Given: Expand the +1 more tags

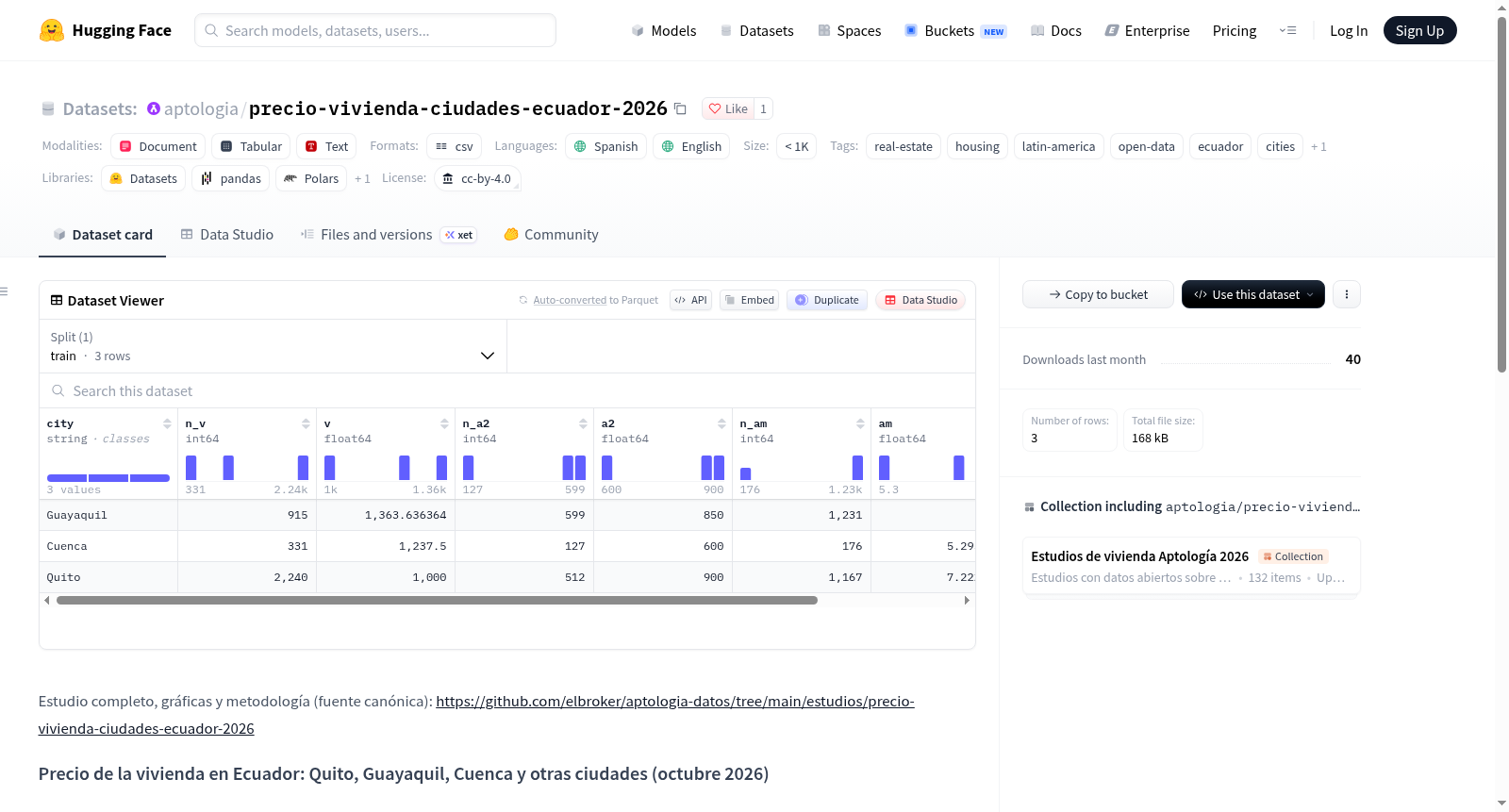Looking at the screenshot, I should (x=1318, y=146).
